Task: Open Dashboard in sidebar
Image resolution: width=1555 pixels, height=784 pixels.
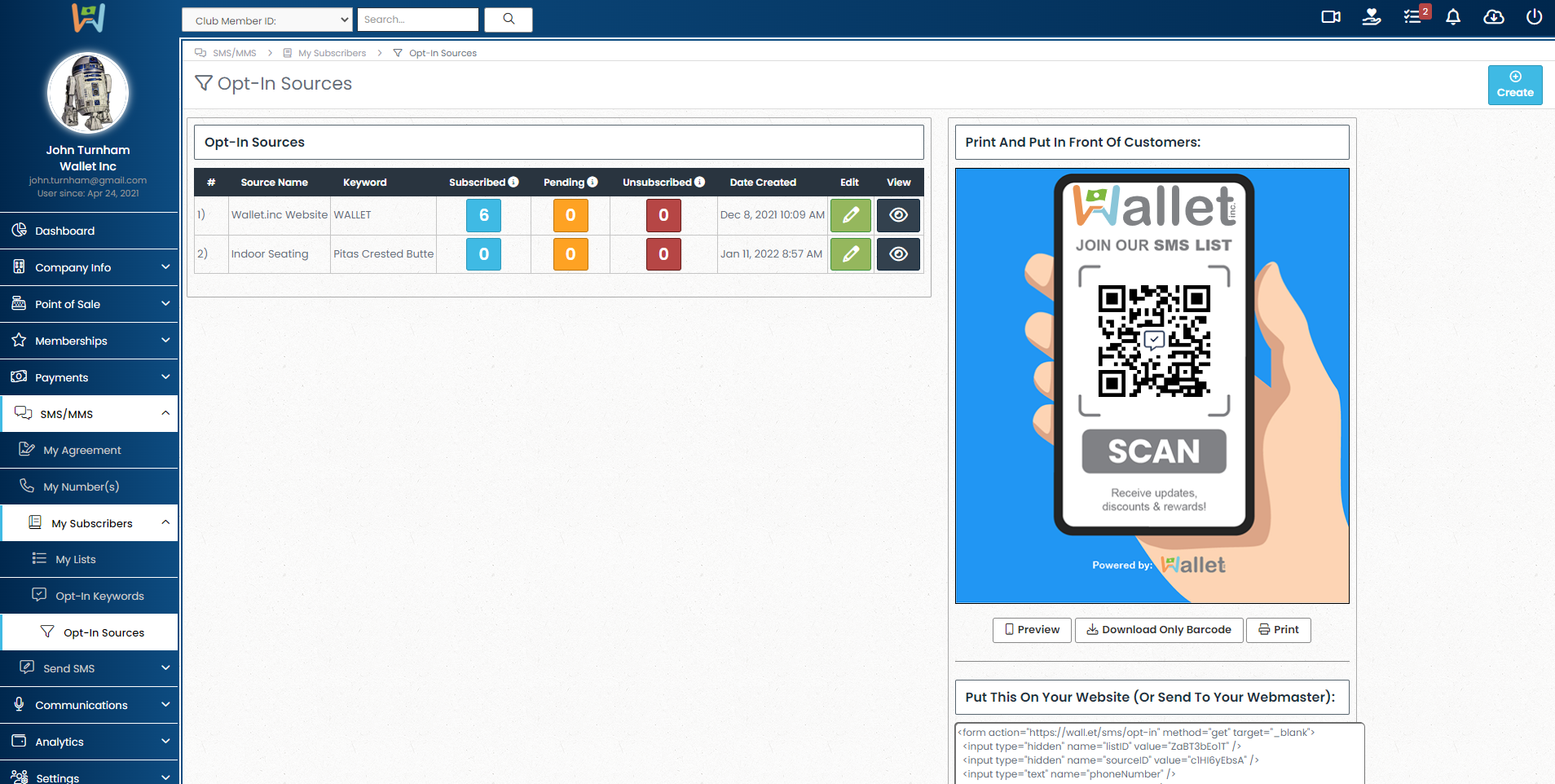Action: point(89,231)
